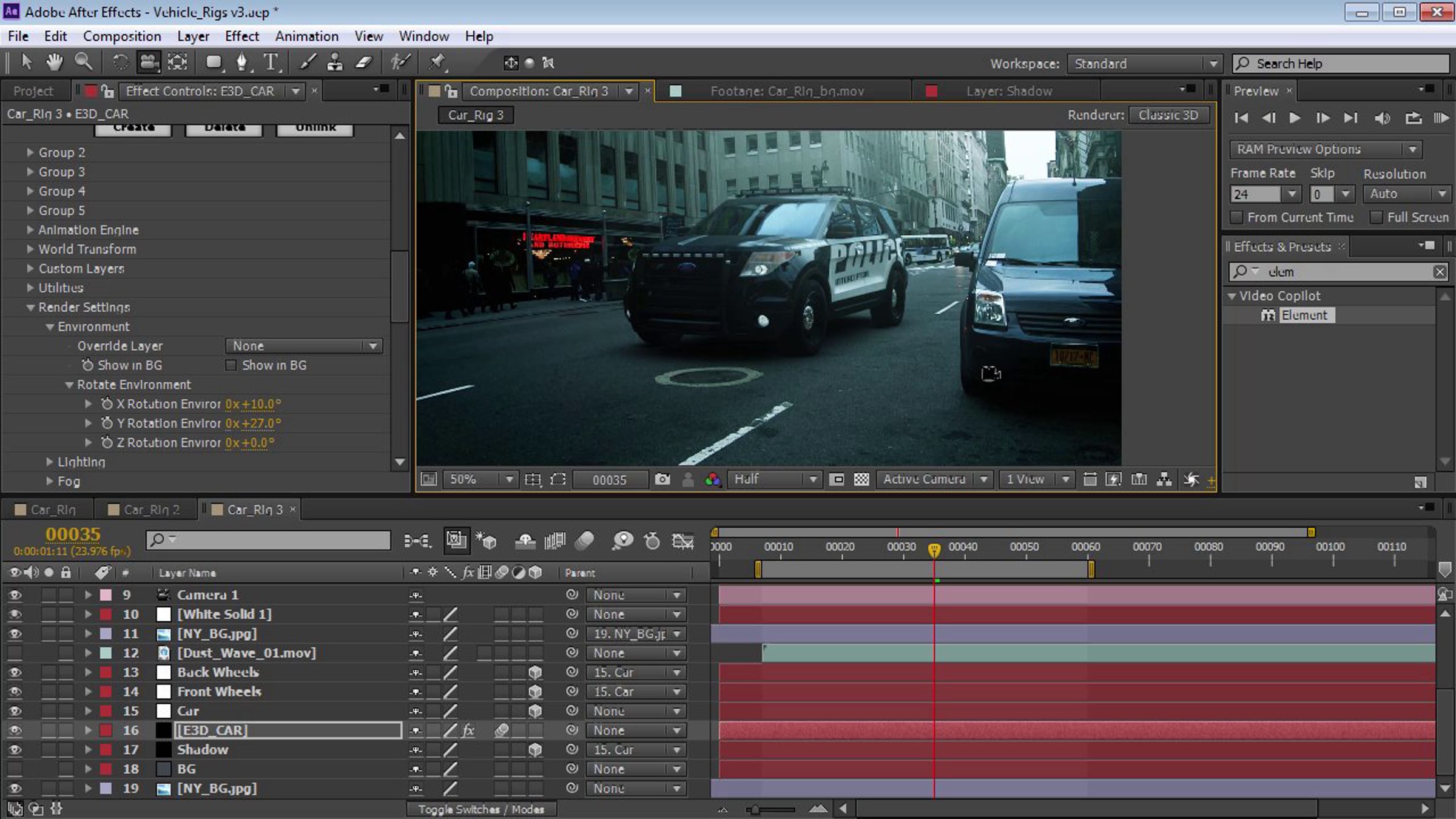Viewport: 1456px width, 819px height.
Task: Open the Override Layer dropdown
Action: click(304, 346)
